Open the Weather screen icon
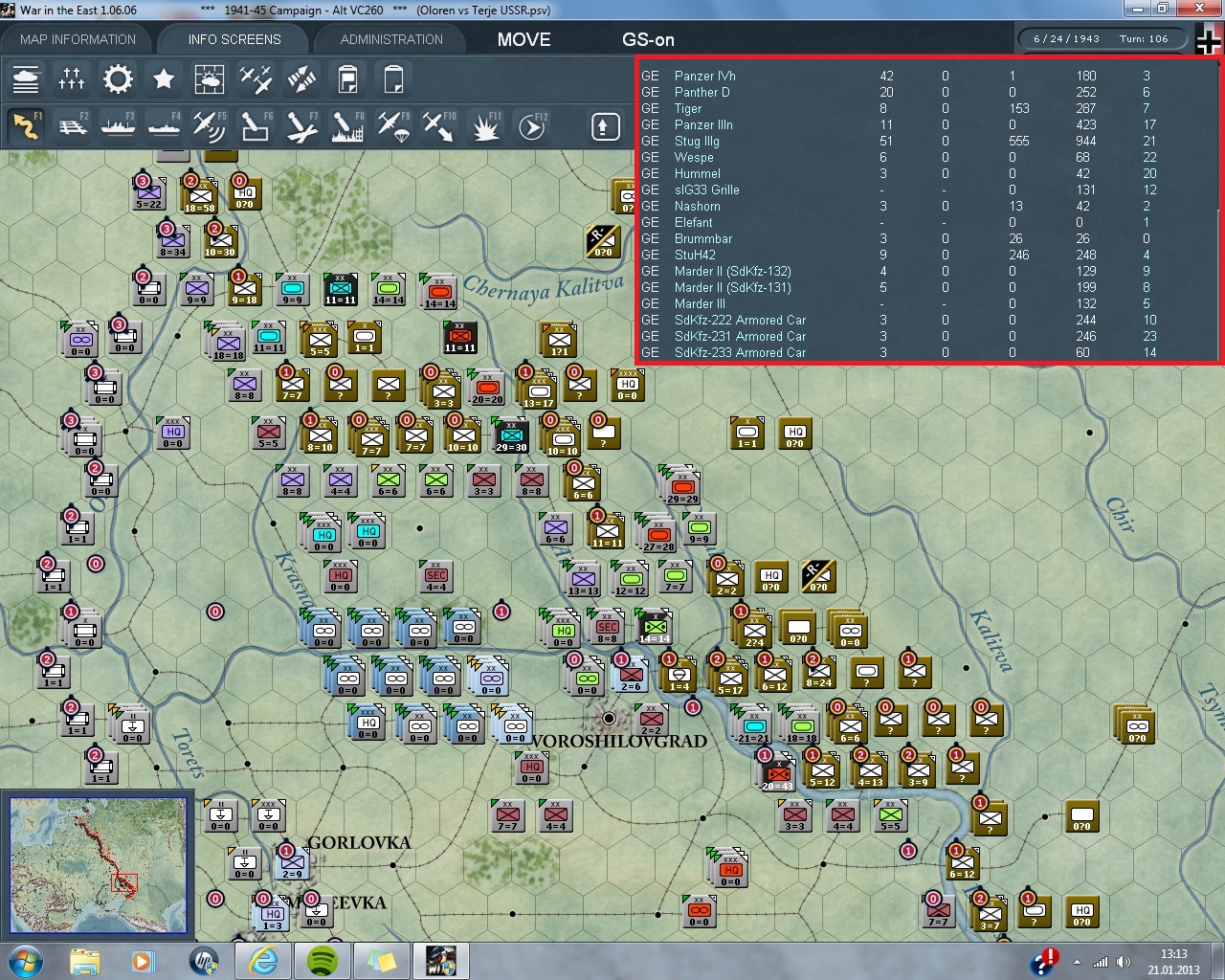The width and height of the screenshot is (1225, 980). [210, 79]
